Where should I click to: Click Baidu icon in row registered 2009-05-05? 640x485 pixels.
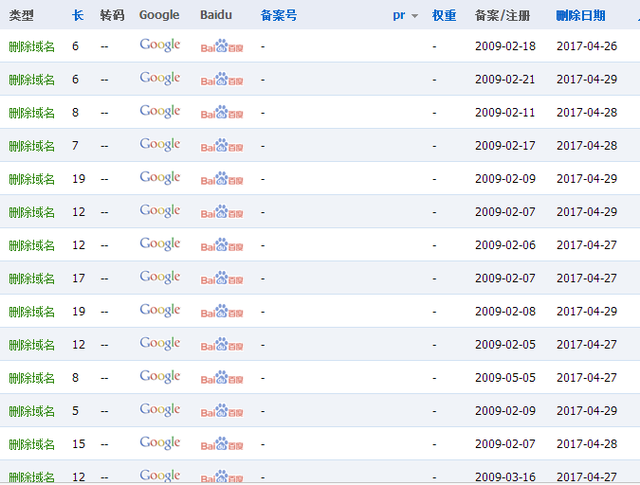coord(222,377)
